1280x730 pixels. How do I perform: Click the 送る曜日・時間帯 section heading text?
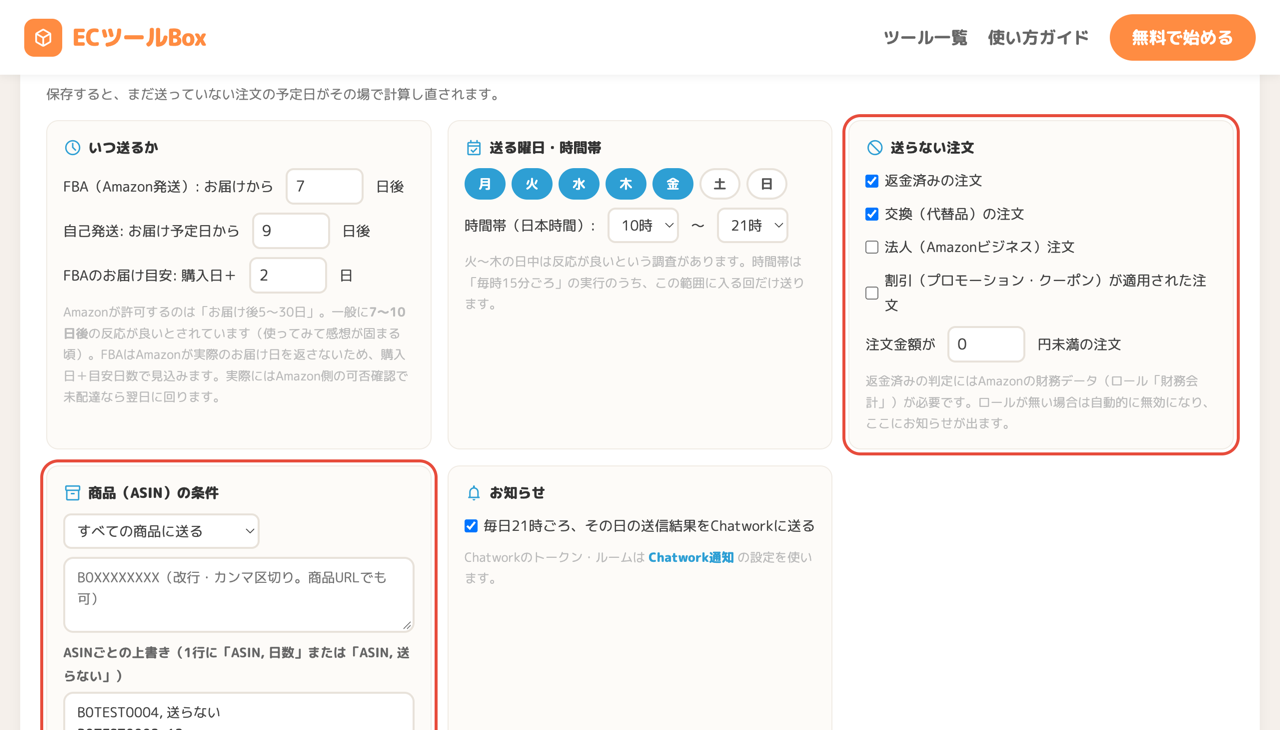(x=545, y=148)
